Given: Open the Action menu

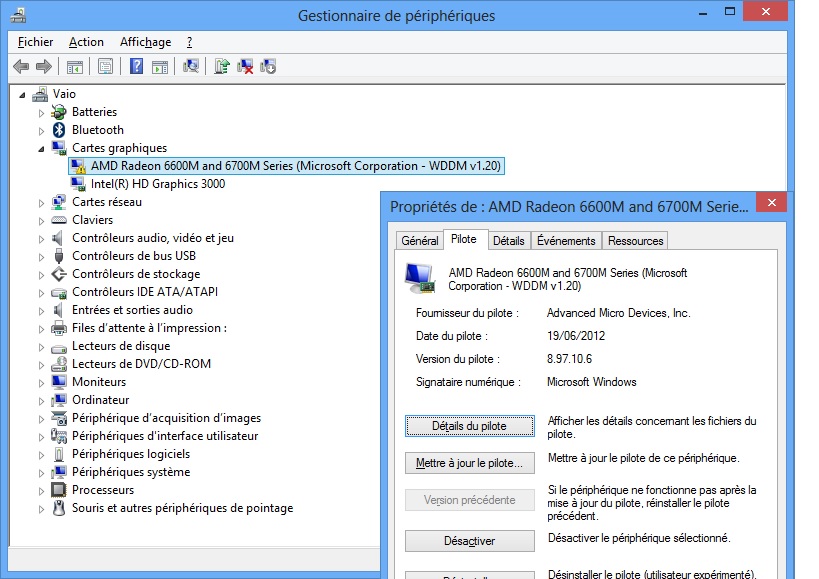Looking at the screenshot, I should click(86, 42).
